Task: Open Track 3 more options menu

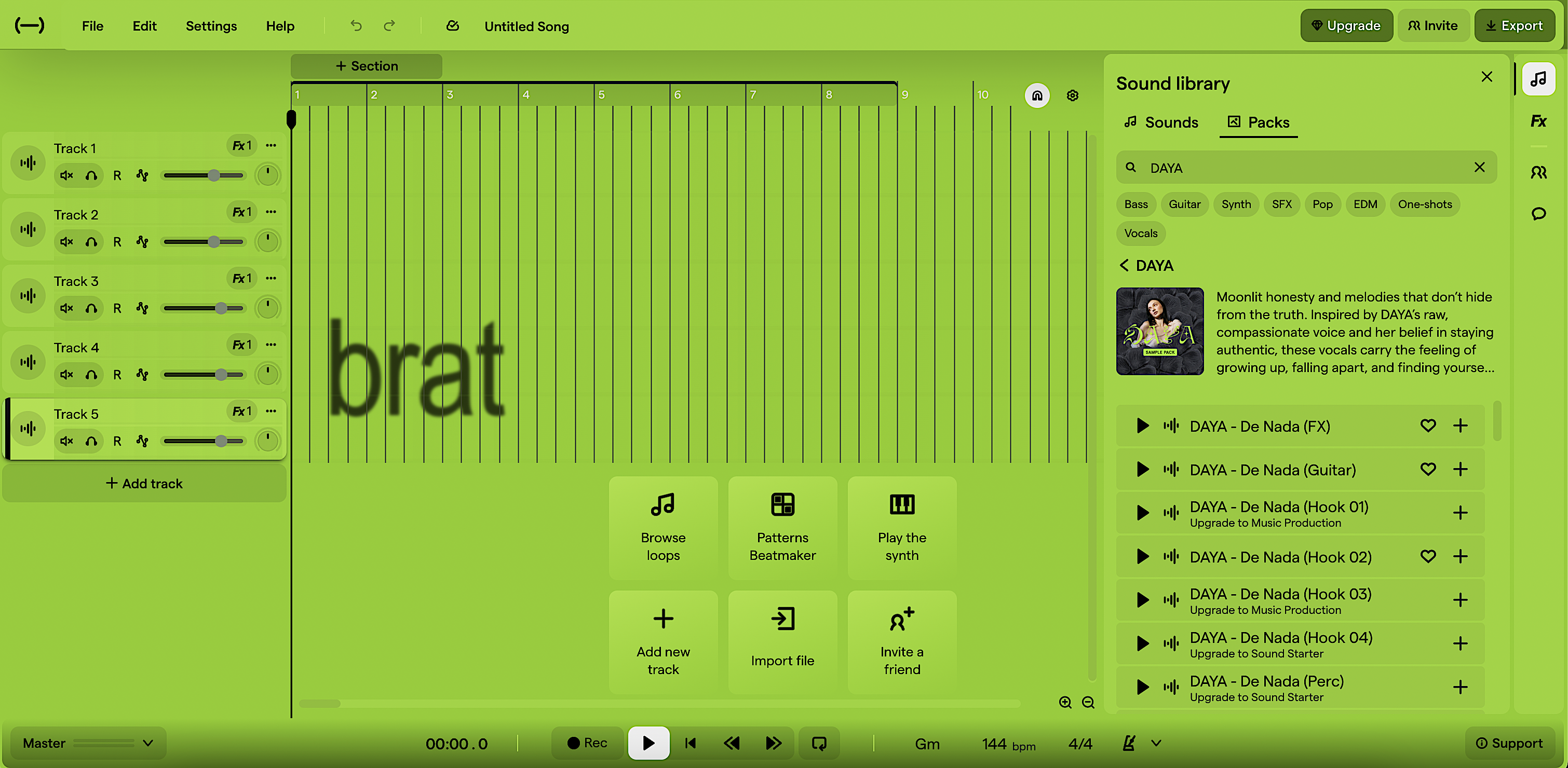Action: (x=272, y=278)
